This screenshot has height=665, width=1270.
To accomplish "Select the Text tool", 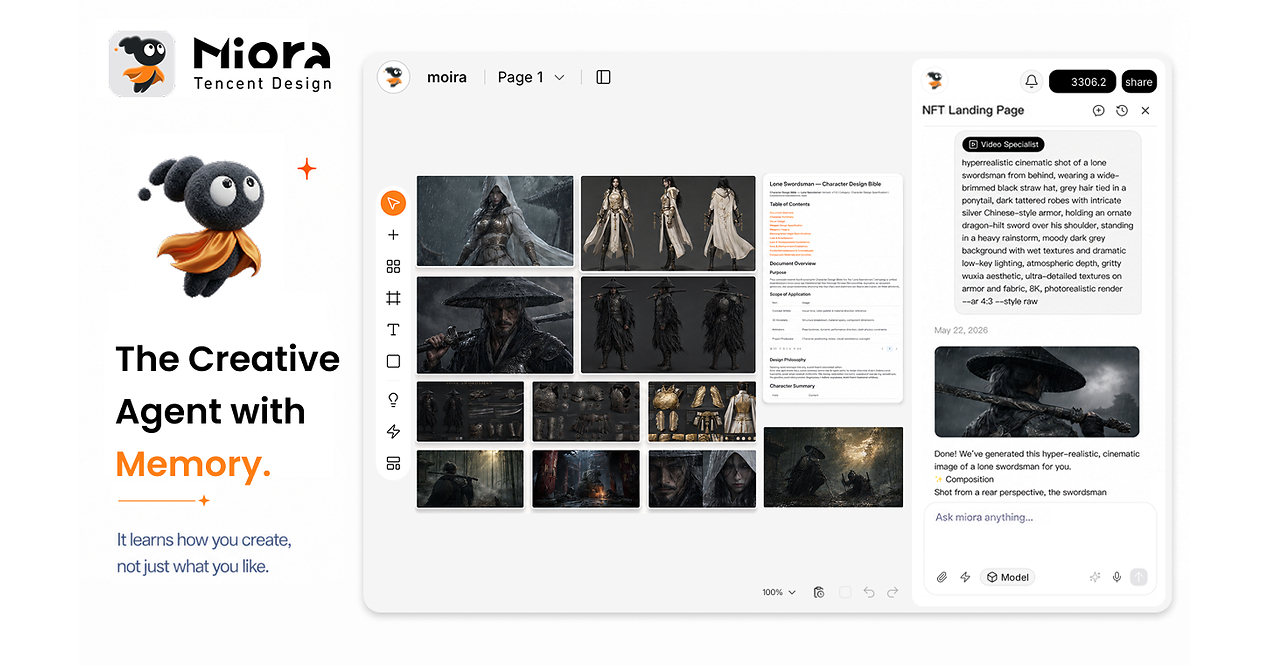I will [393, 329].
